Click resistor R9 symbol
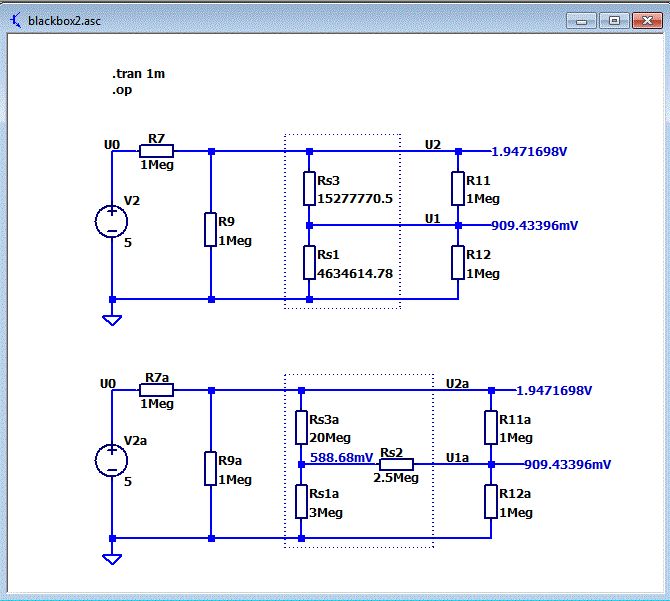Screen dimensions: 670x601 [210, 229]
